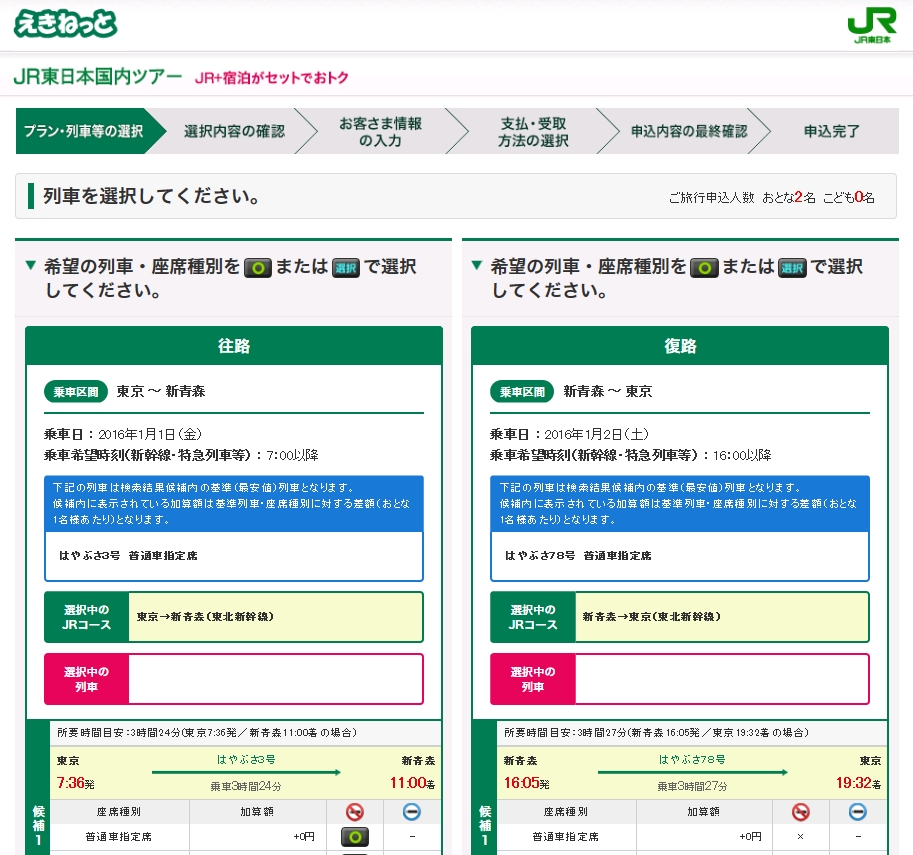The image size is (913, 855).
Task: Click the outbound 選択中の列車 empty field
Action: [x=275, y=679]
